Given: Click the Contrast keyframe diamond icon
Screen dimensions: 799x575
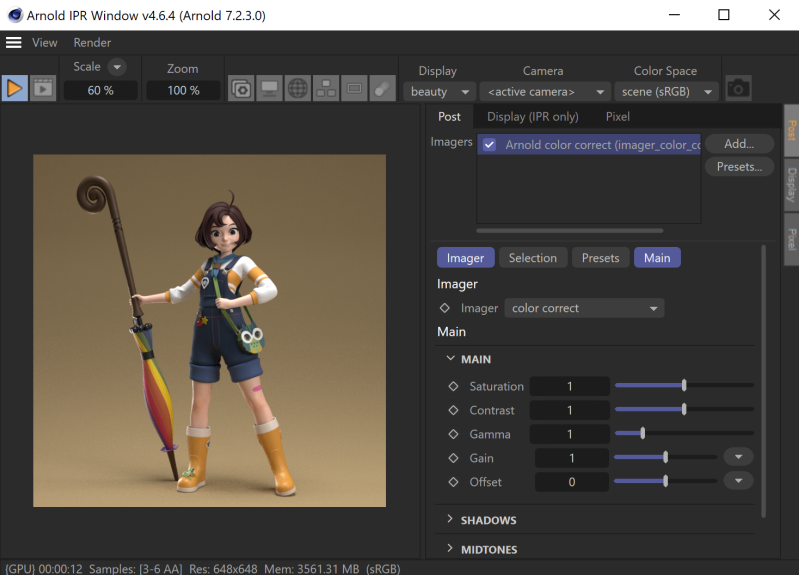Looking at the screenshot, I should [453, 410].
